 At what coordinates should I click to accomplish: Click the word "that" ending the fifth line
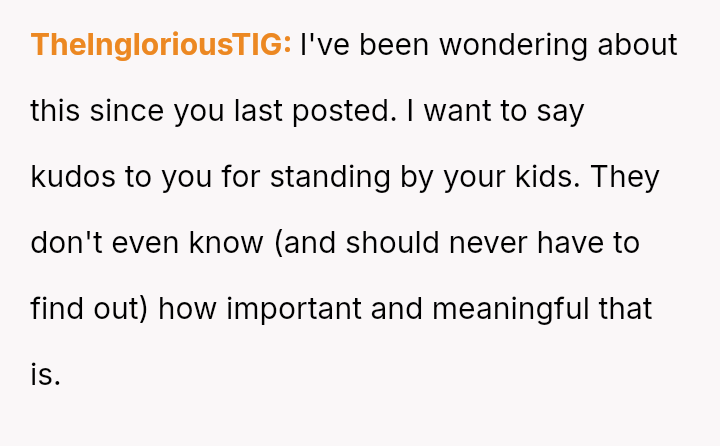(625, 309)
